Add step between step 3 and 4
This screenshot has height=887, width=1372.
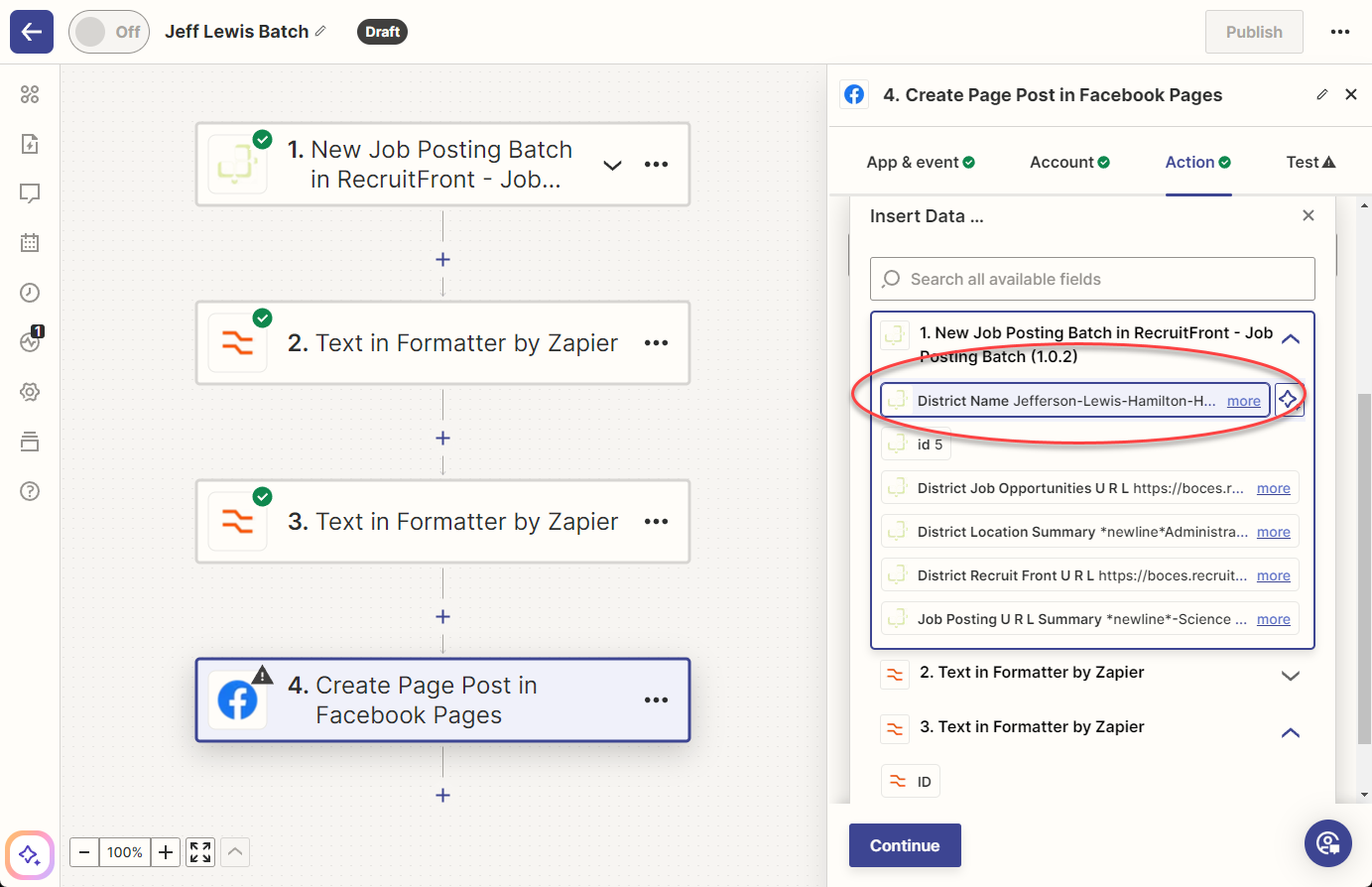coord(442,616)
